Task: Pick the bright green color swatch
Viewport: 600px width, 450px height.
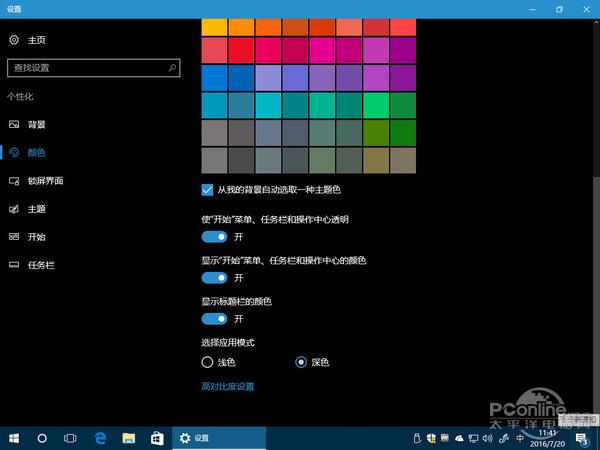Action: [376, 105]
